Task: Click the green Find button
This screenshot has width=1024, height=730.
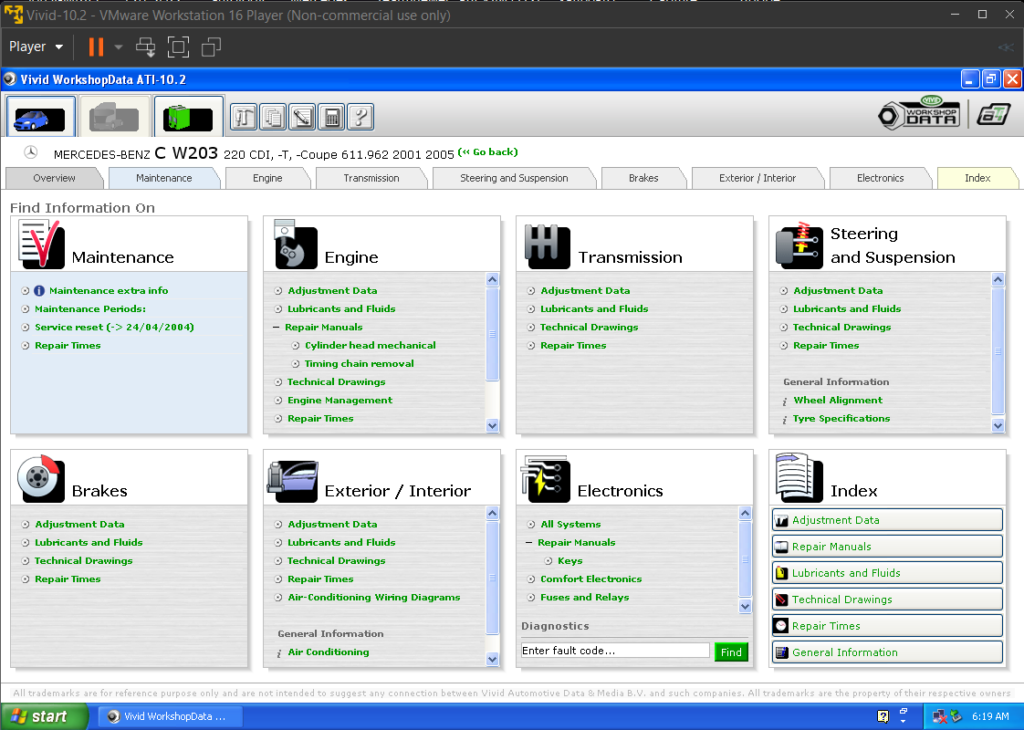Action: click(731, 652)
